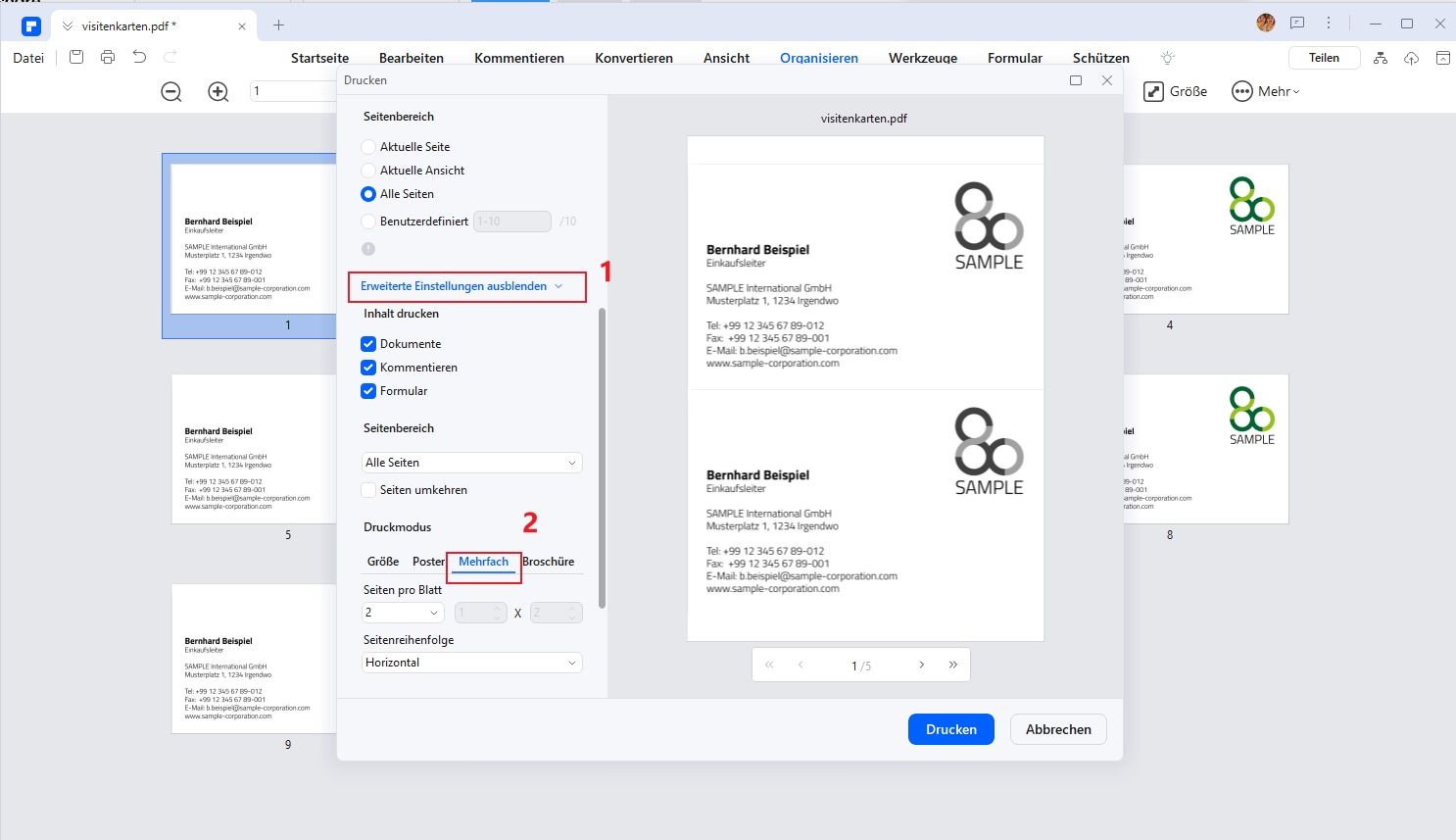Uncheck the Dokumente checkbox
The image size is (1456, 840).
(368, 344)
